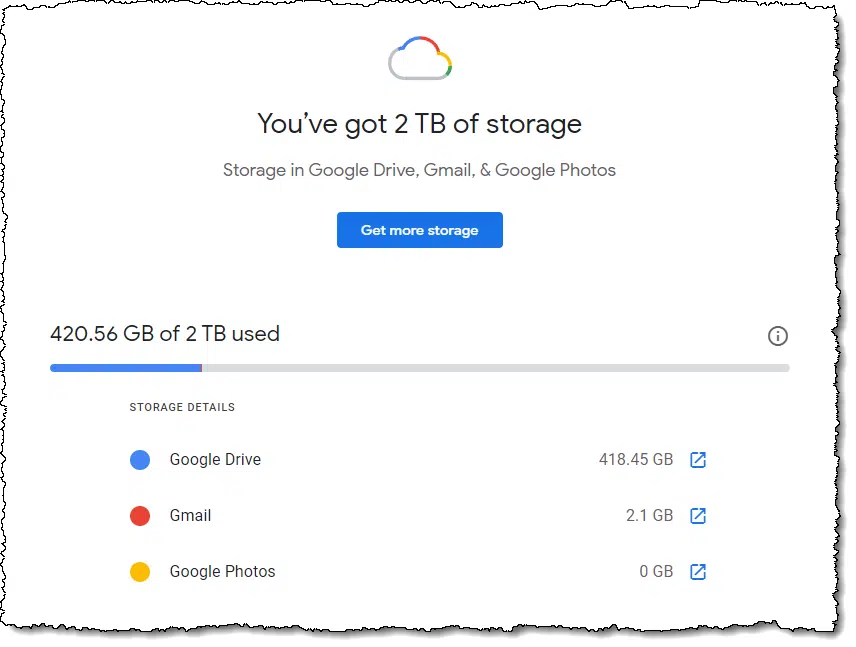Click the 2.1 GB Gmail usage value
The width and height of the screenshot is (856, 647).
pos(649,515)
